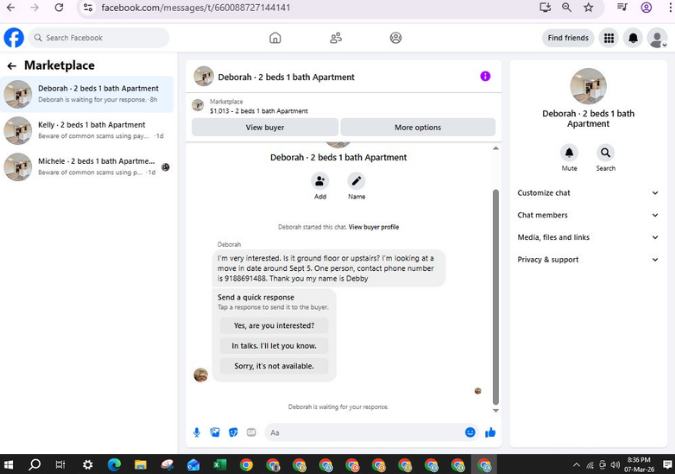Open the emoji picker

point(470,432)
